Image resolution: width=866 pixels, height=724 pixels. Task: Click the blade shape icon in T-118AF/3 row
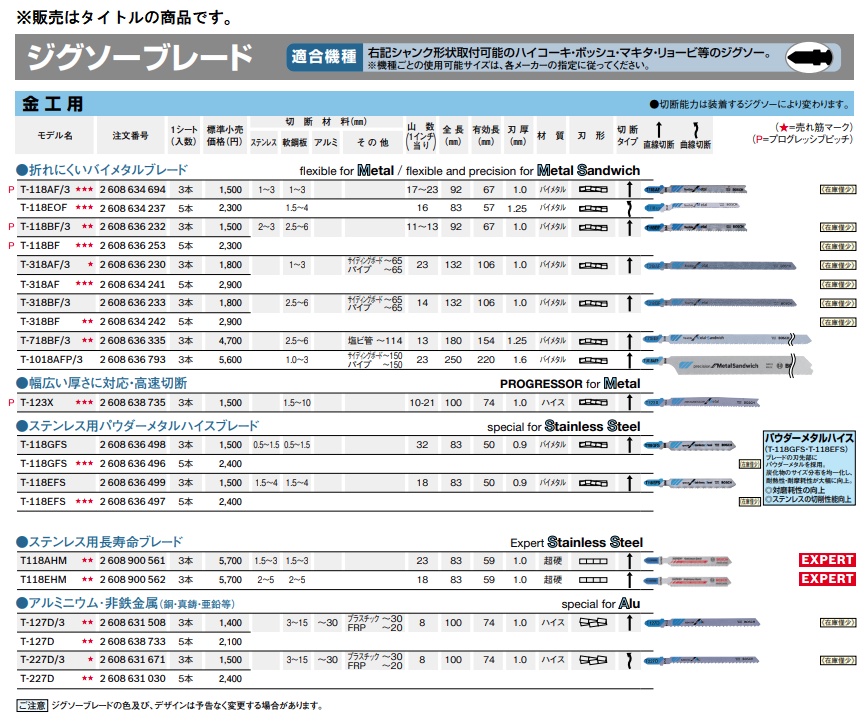pos(594,189)
